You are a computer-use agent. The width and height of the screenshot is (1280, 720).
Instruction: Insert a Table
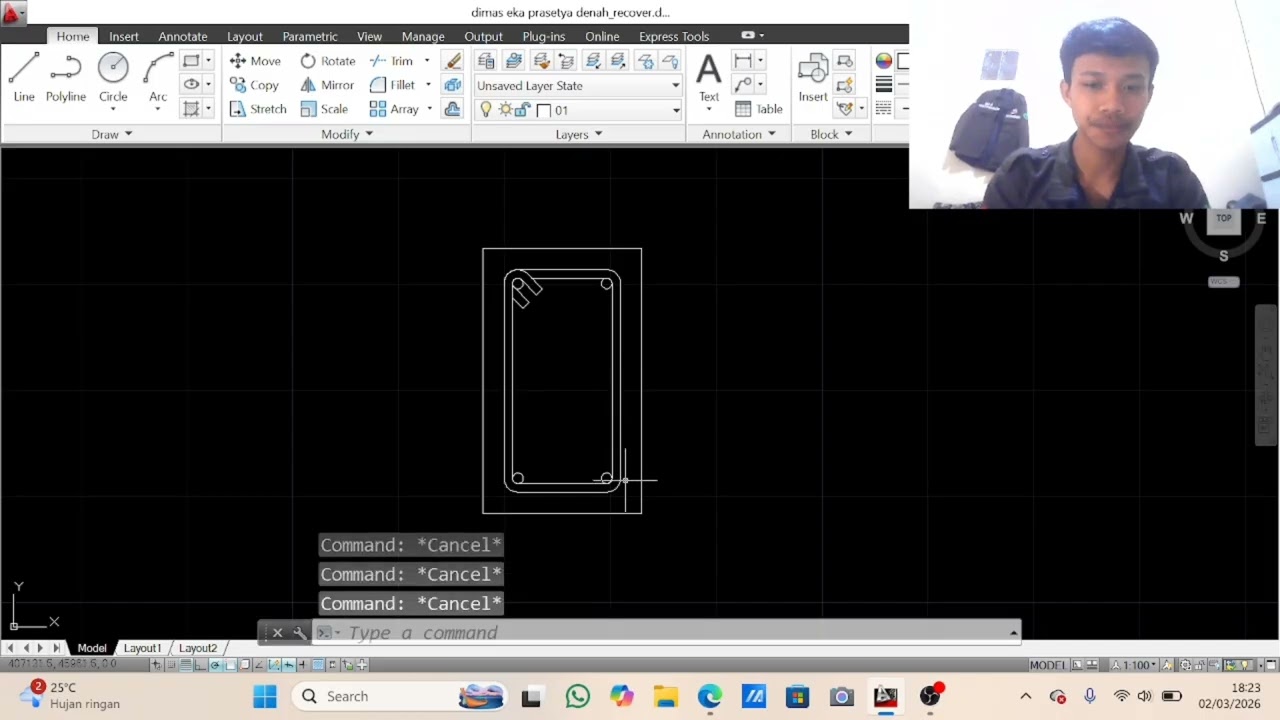click(759, 109)
